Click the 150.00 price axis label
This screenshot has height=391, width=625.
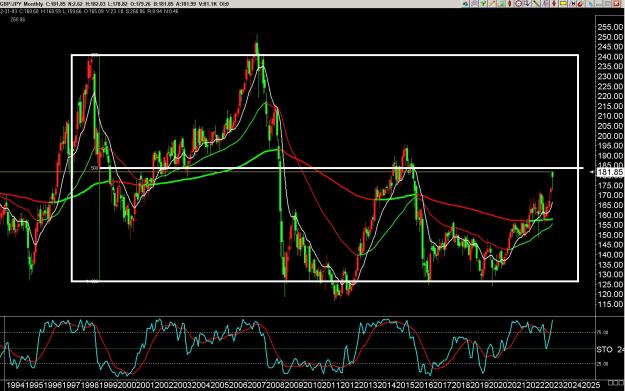click(x=610, y=235)
